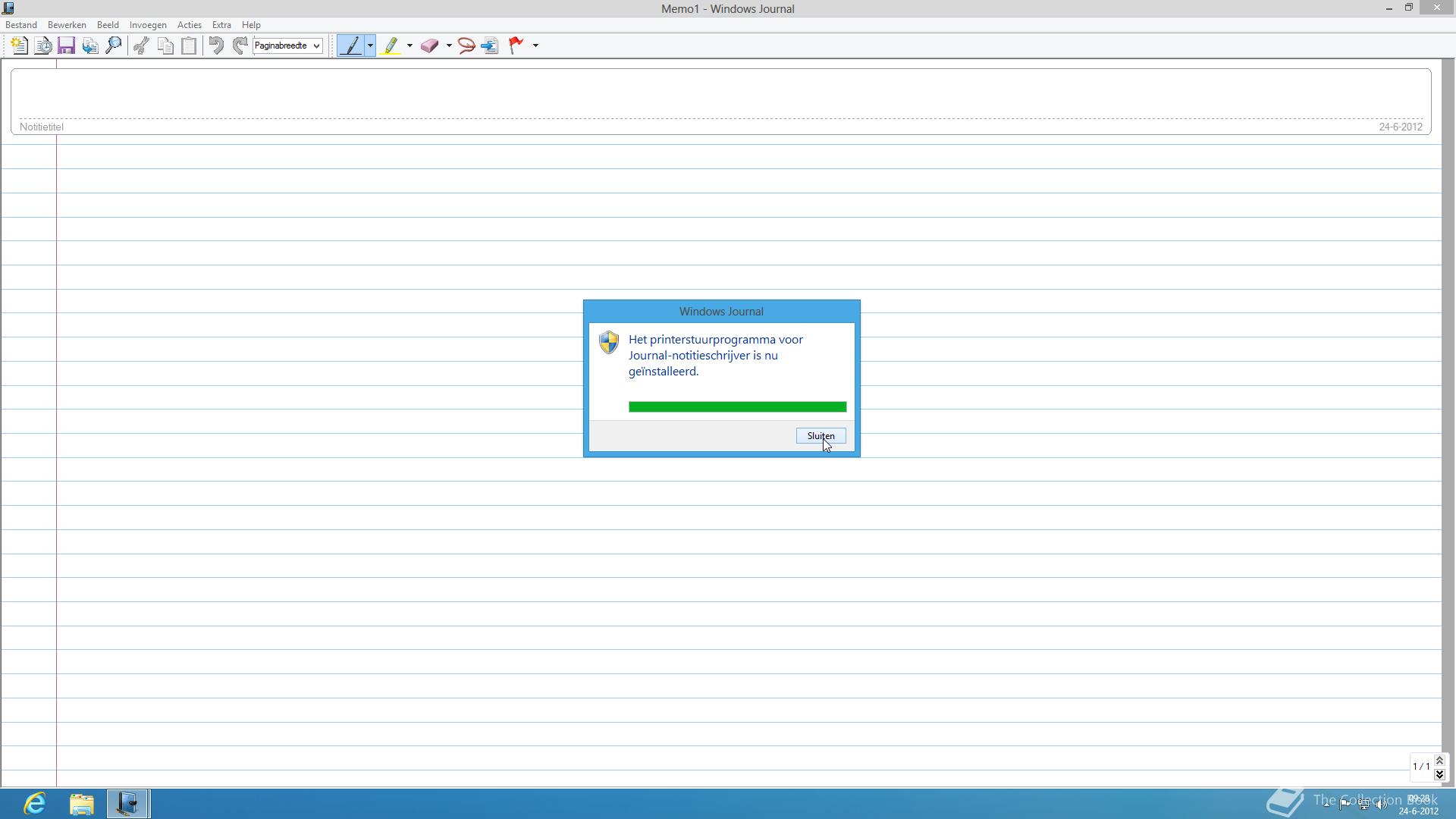The width and height of the screenshot is (1456, 819).
Task: Expand the Pen tool options arrow
Action: [370, 45]
